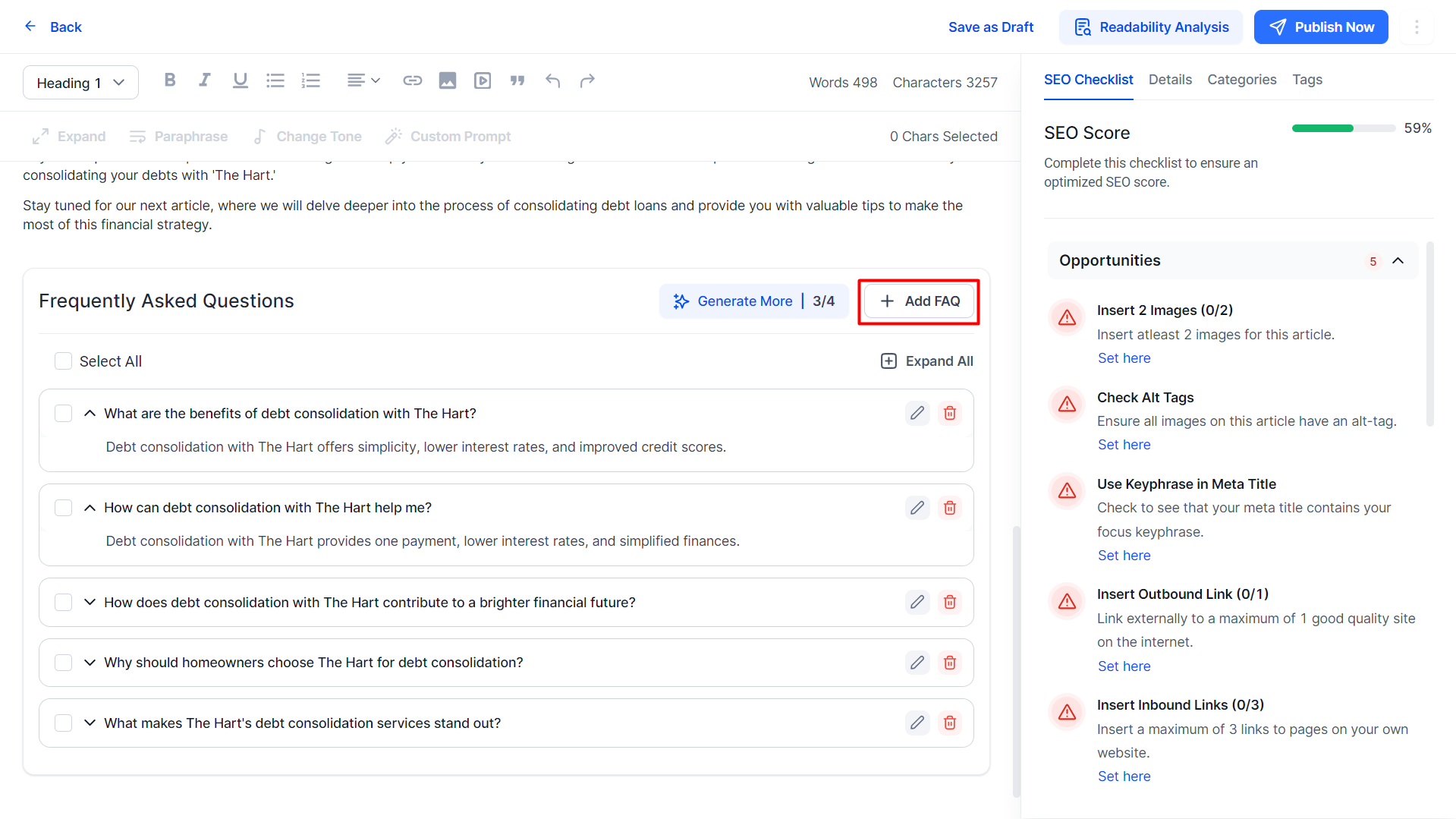Click Expand All FAQs
This screenshot has width=1456, height=819.
[x=926, y=361]
